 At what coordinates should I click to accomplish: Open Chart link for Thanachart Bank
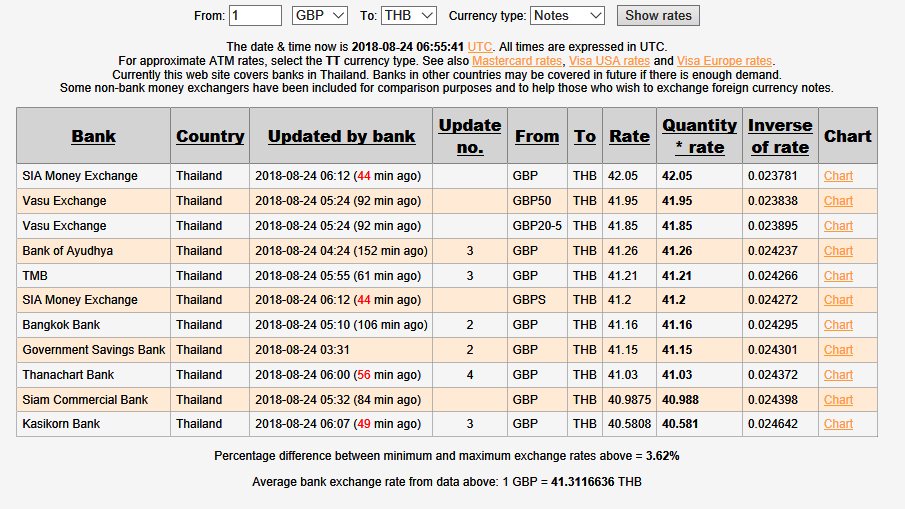tap(838, 375)
